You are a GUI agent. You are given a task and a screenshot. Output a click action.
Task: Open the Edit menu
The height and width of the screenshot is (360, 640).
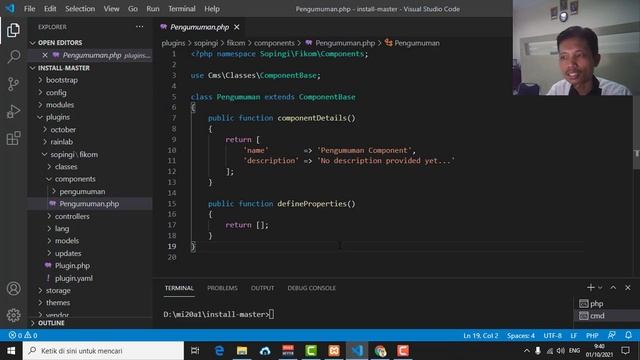[50, 9]
